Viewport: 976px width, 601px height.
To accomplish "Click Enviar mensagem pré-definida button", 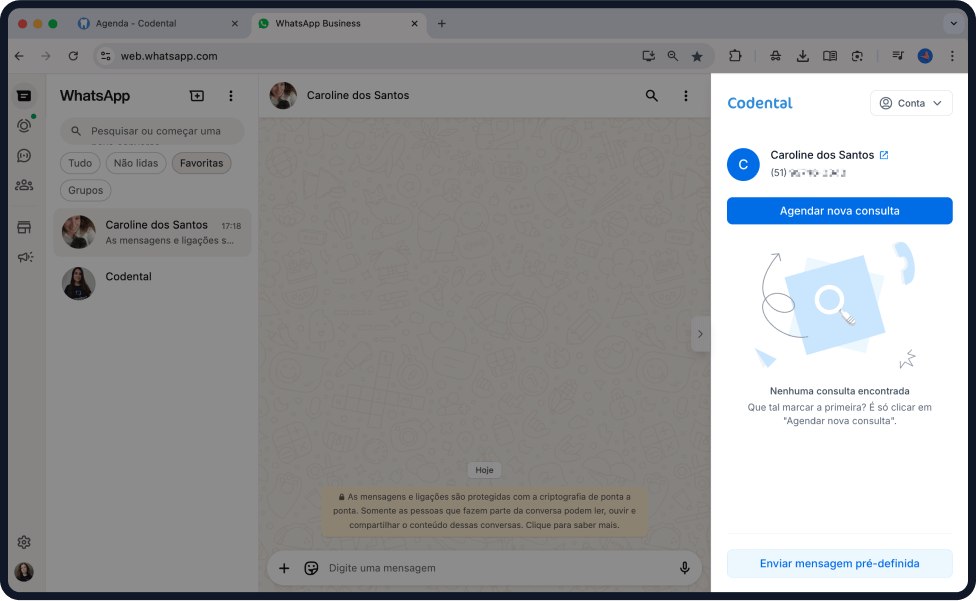I will [839, 563].
